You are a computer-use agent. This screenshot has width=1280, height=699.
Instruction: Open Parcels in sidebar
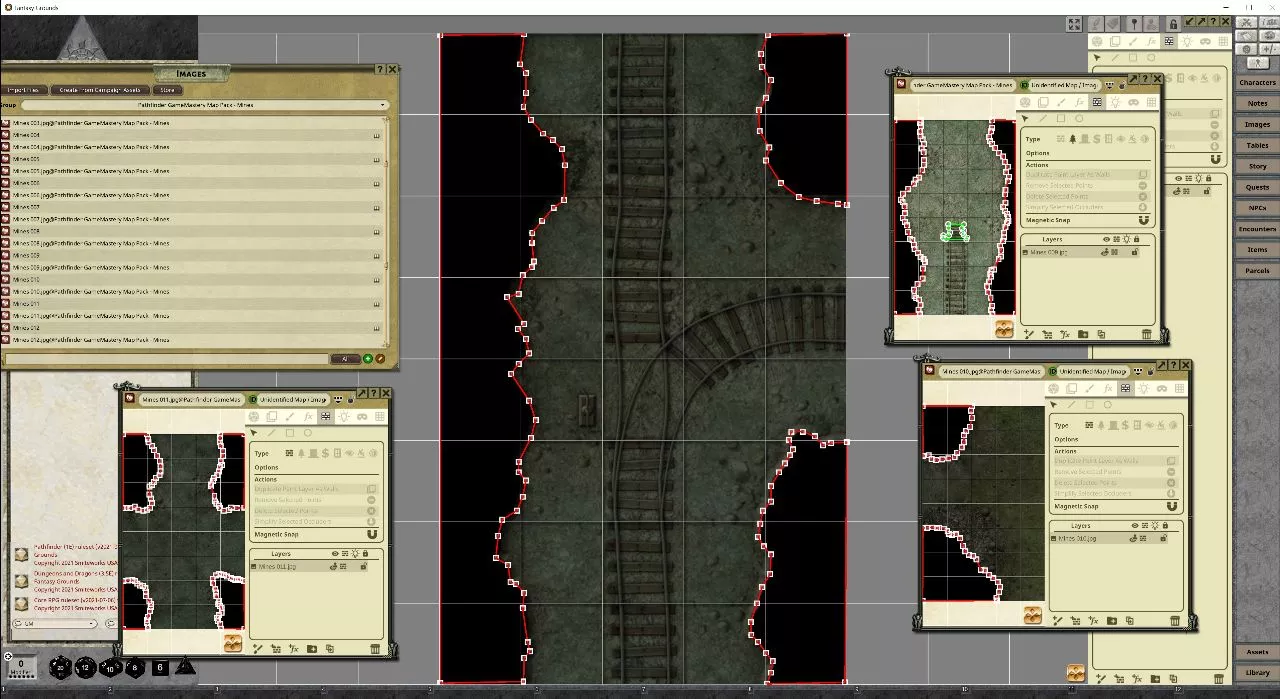(x=1257, y=270)
